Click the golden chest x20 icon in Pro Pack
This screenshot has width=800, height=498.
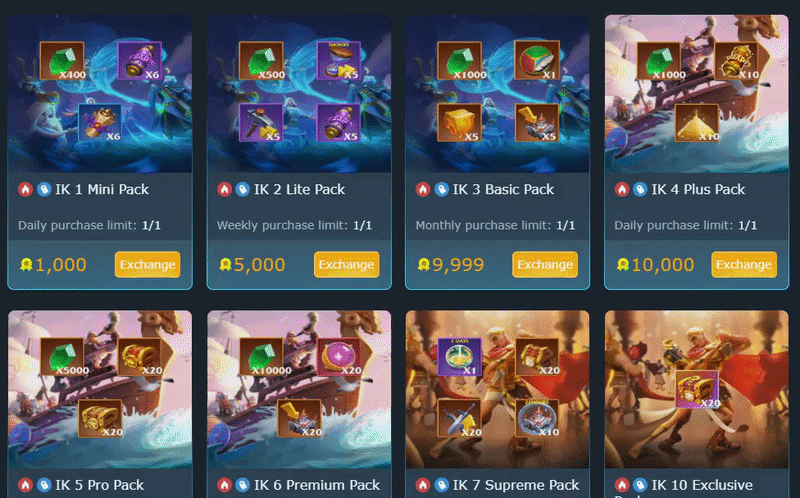100,418
